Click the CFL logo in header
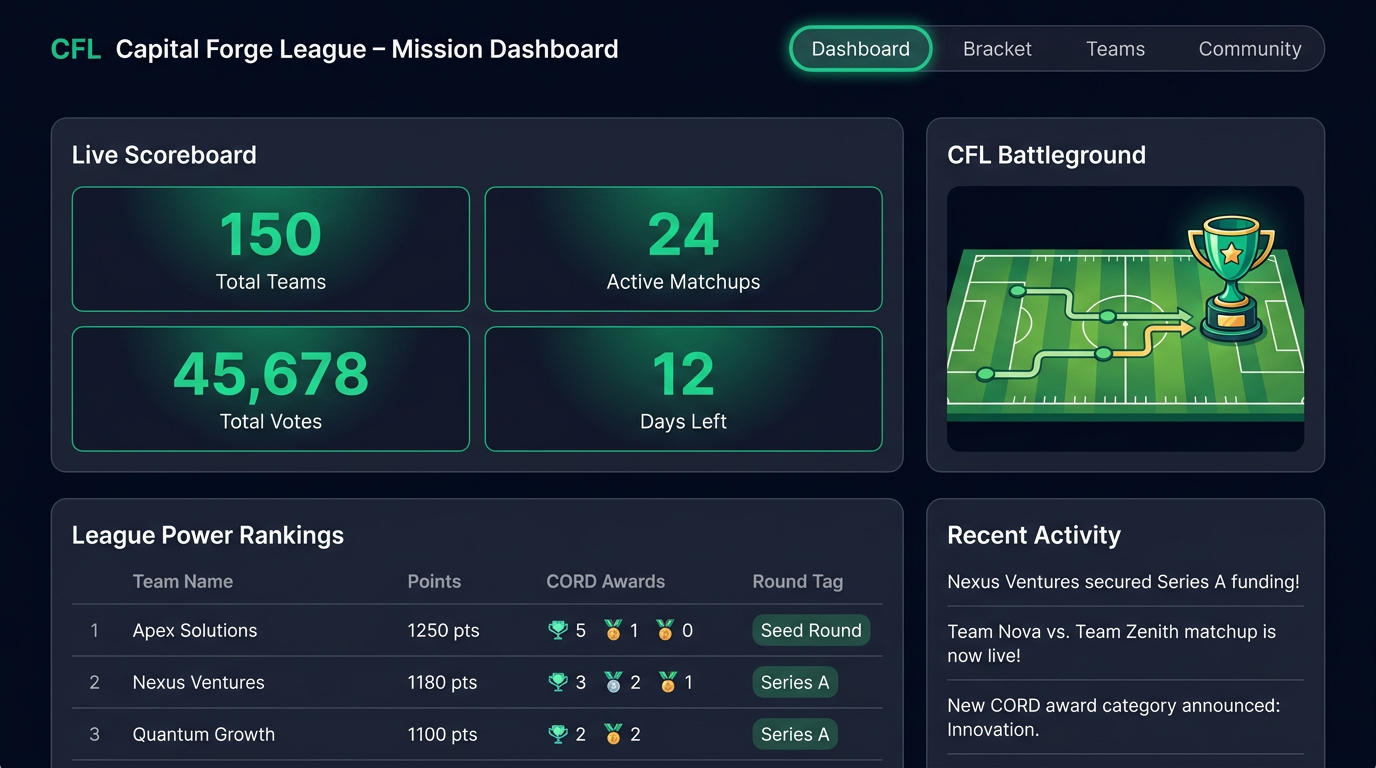The height and width of the screenshot is (768, 1376). 76,49
